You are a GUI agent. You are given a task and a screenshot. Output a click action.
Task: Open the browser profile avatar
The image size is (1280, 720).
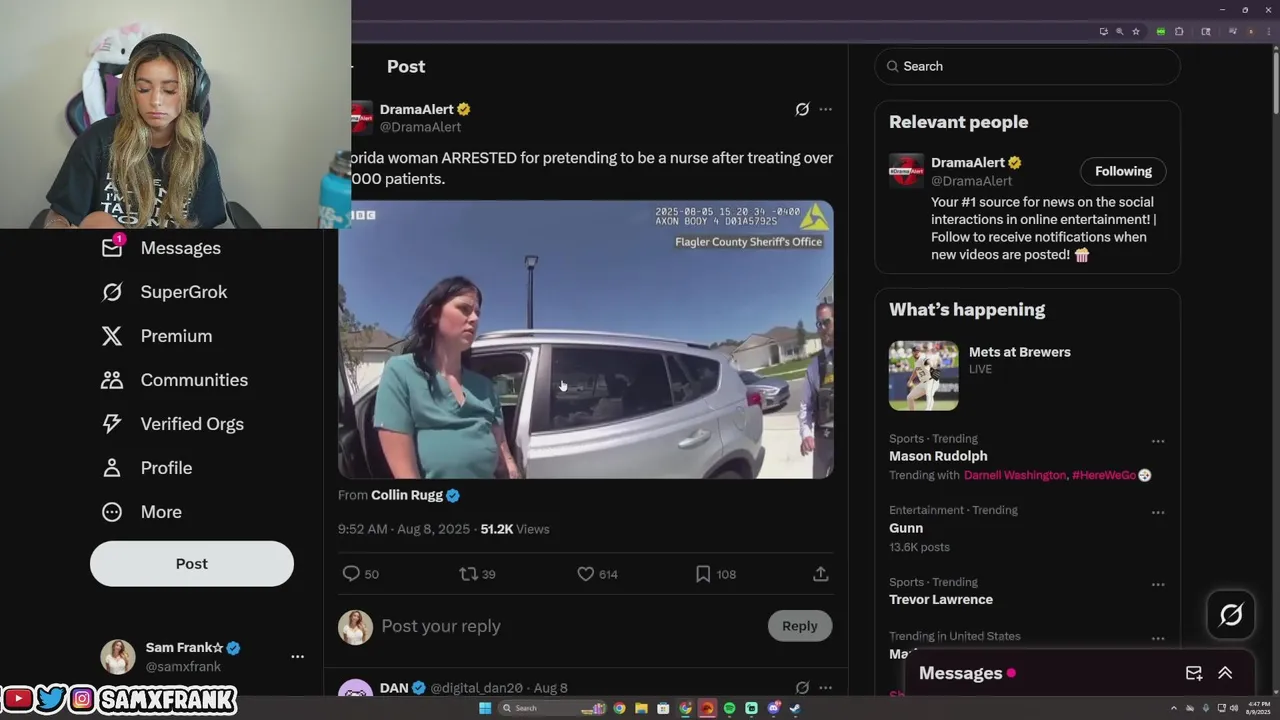[x=1251, y=31]
